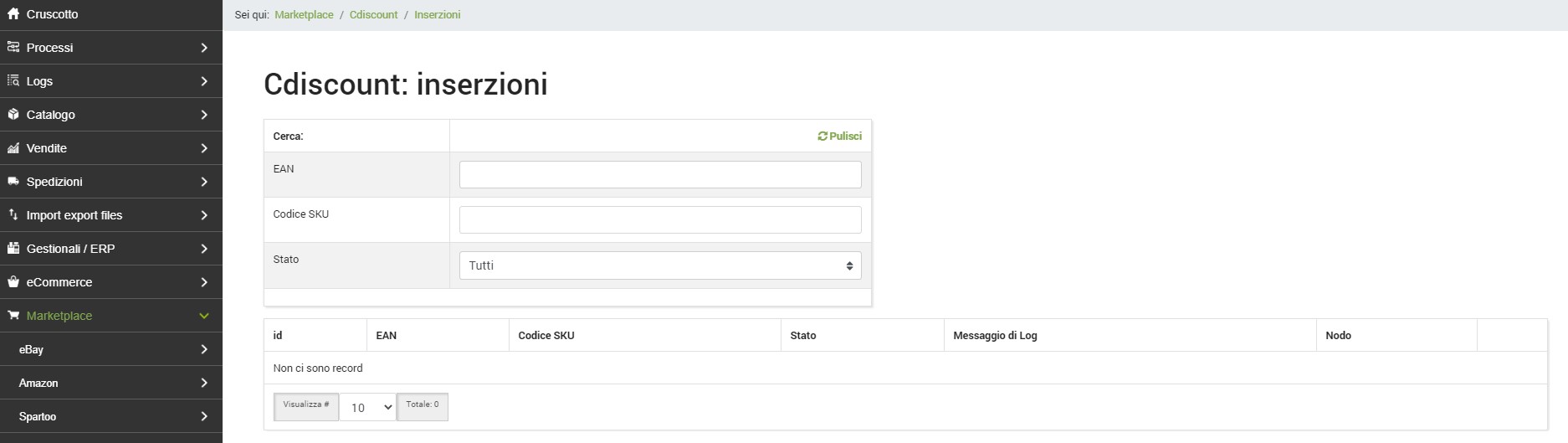Click the Gestionali / ERP icon
This screenshot has height=443, width=1568.
tap(13, 249)
